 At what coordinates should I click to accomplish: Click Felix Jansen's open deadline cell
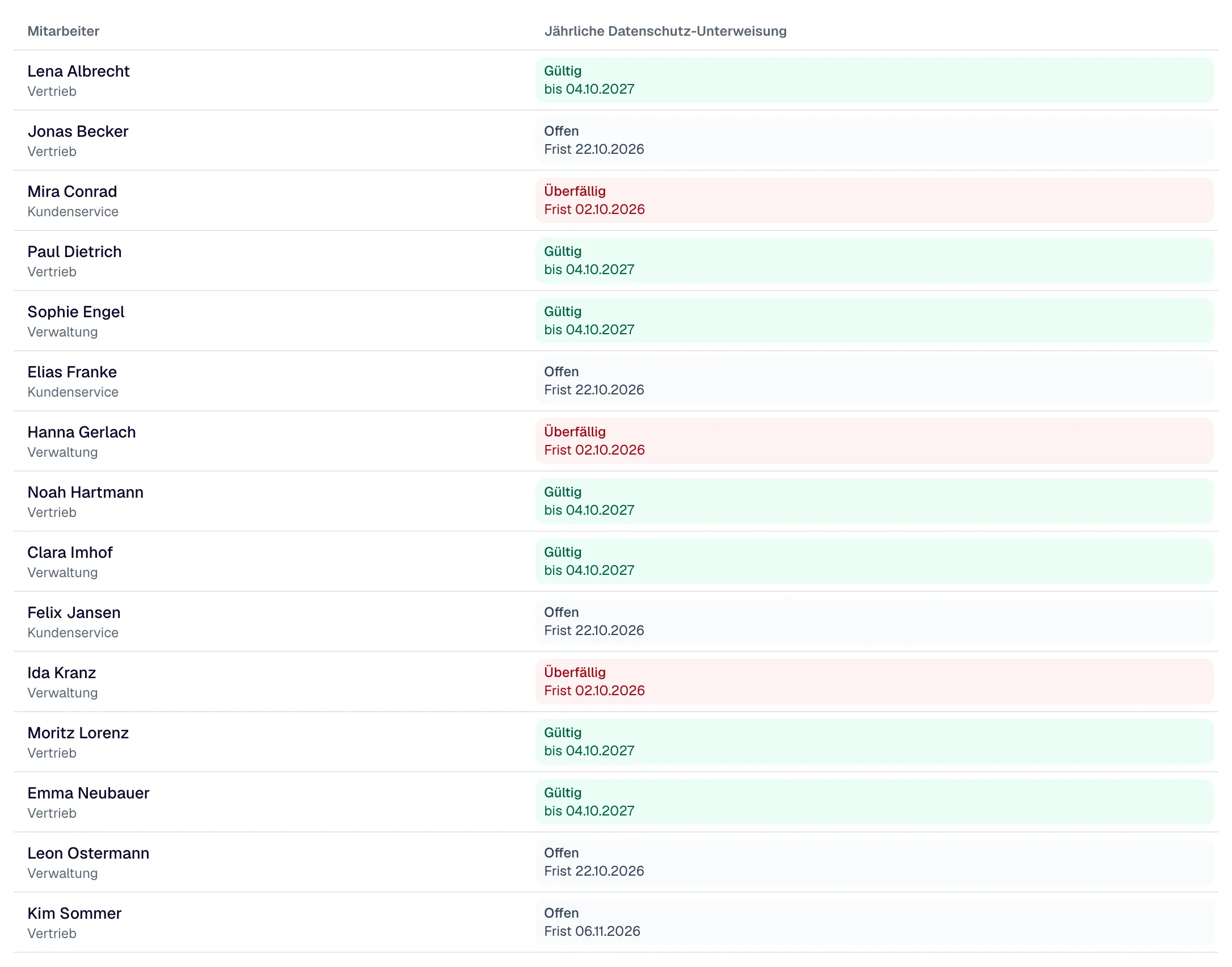pos(874,621)
